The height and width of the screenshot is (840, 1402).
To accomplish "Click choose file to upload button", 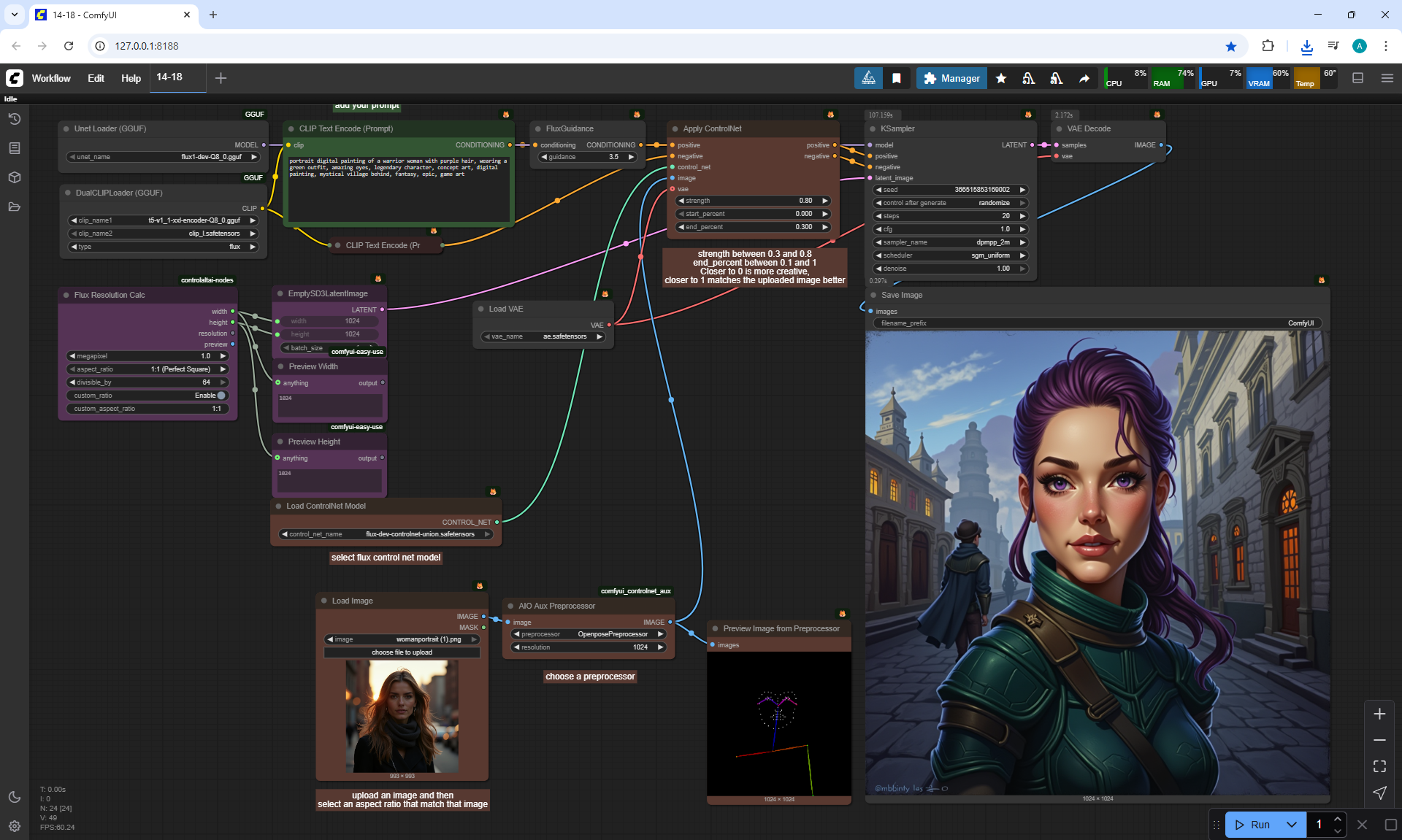I will click(402, 652).
